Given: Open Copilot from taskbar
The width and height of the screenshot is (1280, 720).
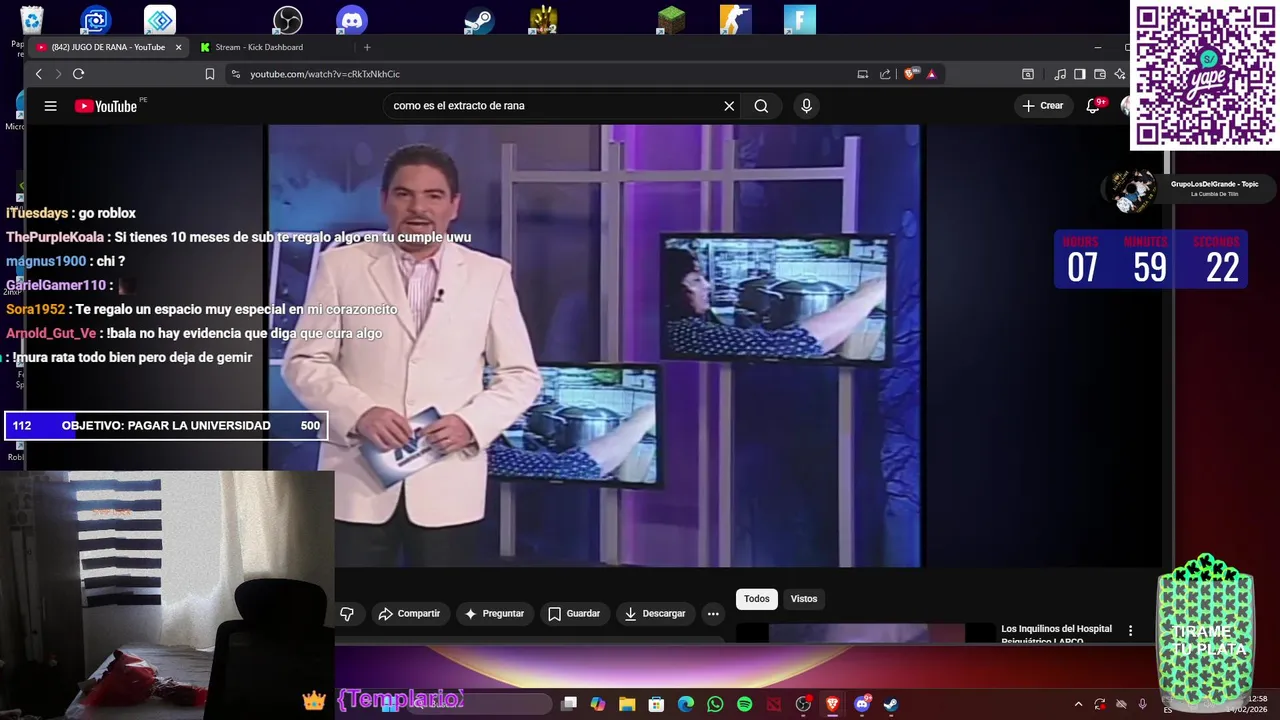Looking at the screenshot, I should (x=598, y=704).
